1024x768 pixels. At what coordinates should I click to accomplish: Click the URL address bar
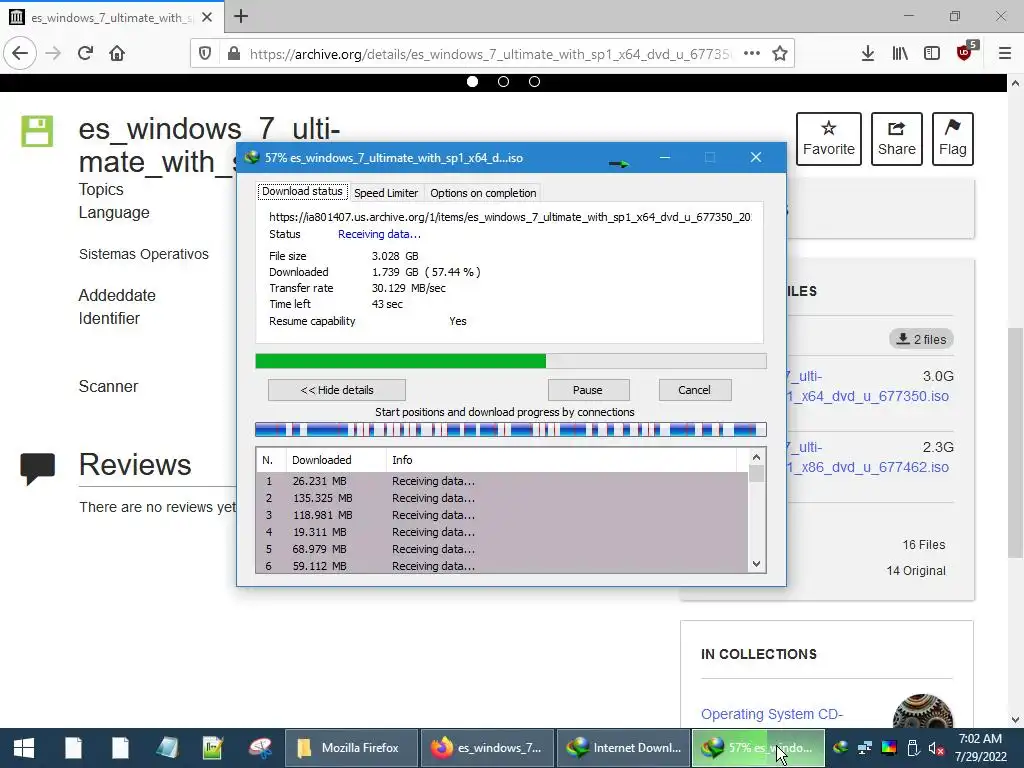coord(490,54)
